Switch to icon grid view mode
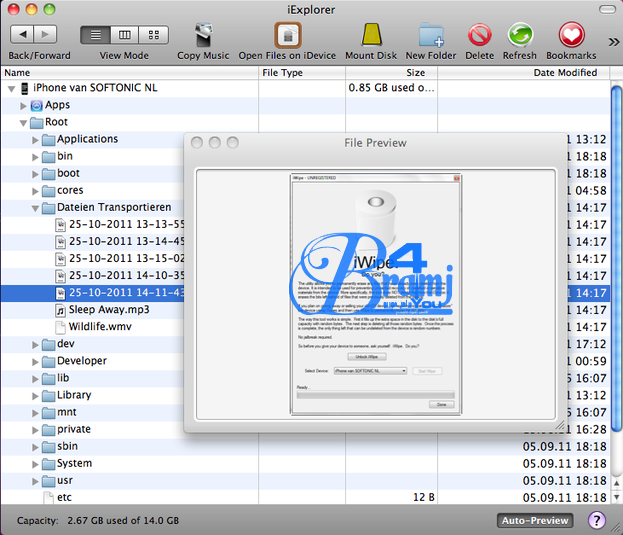This screenshot has width=623, height=535. tap(153, 35)
